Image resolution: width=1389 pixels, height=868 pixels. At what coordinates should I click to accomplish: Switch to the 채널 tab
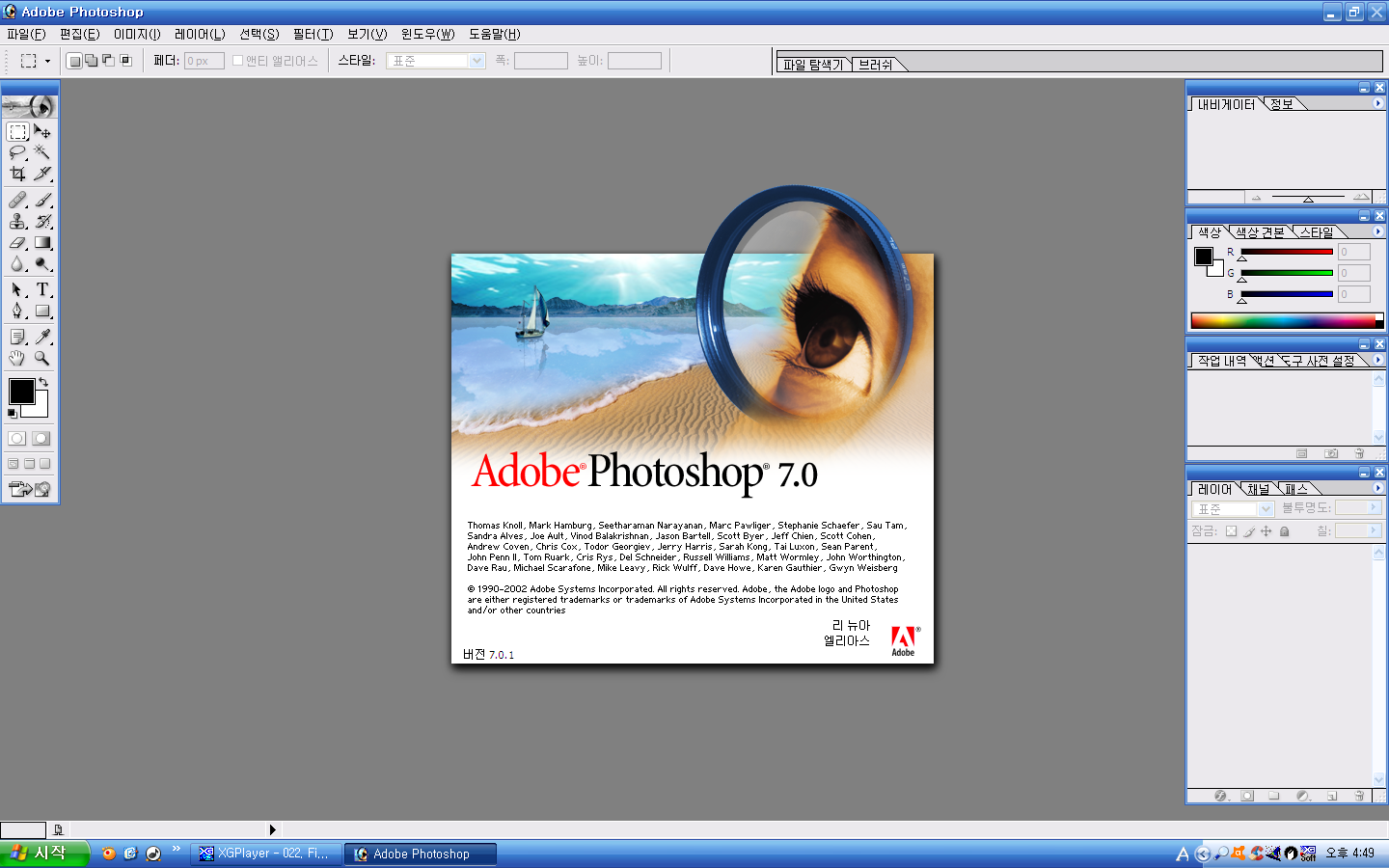(x=1258, y=489)
